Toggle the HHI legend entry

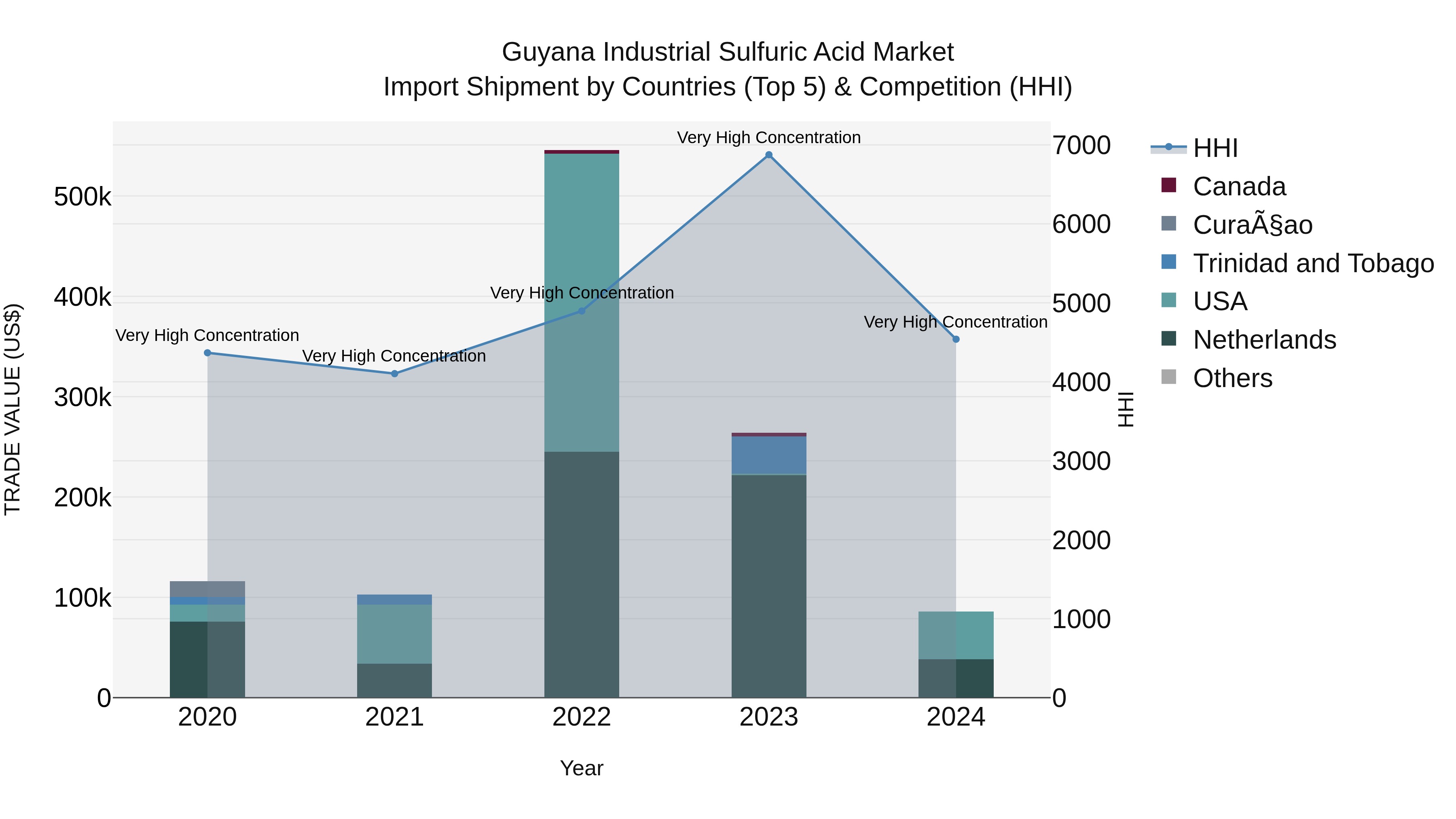[1194, 148]
